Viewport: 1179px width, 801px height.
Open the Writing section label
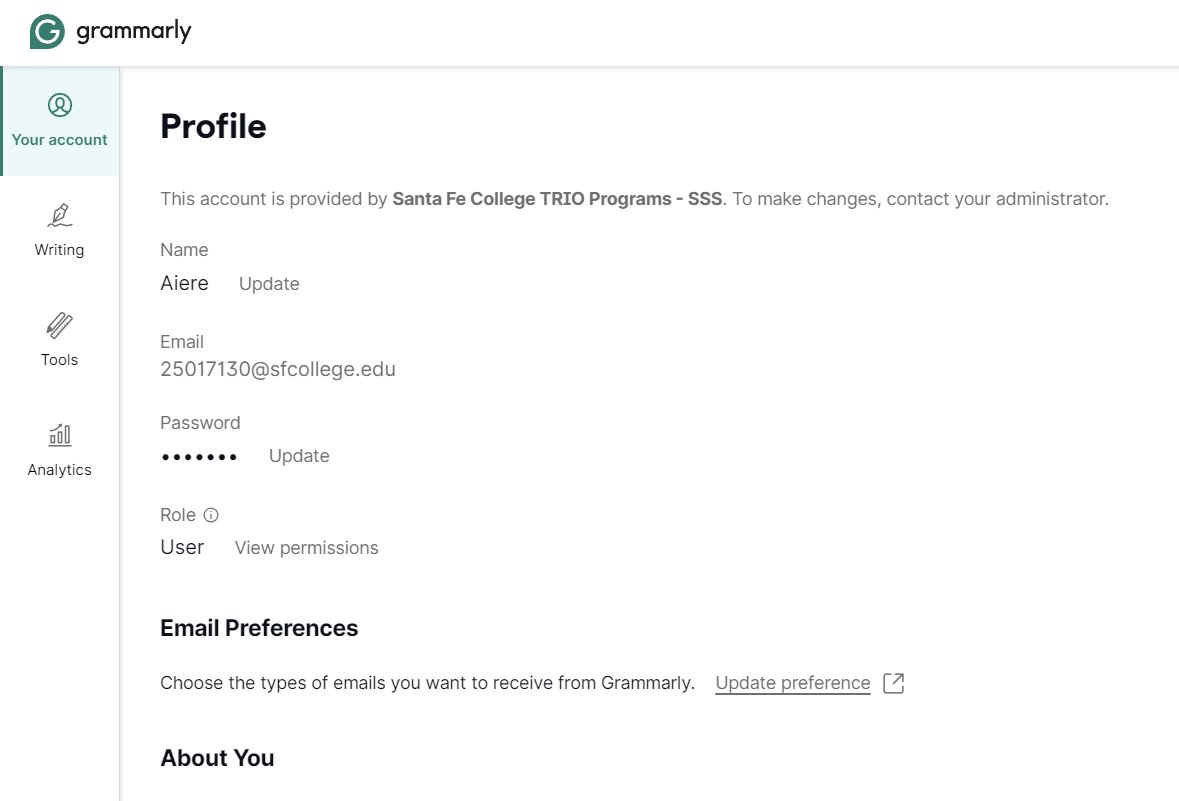pyautogui.click(x=59, y=250)
